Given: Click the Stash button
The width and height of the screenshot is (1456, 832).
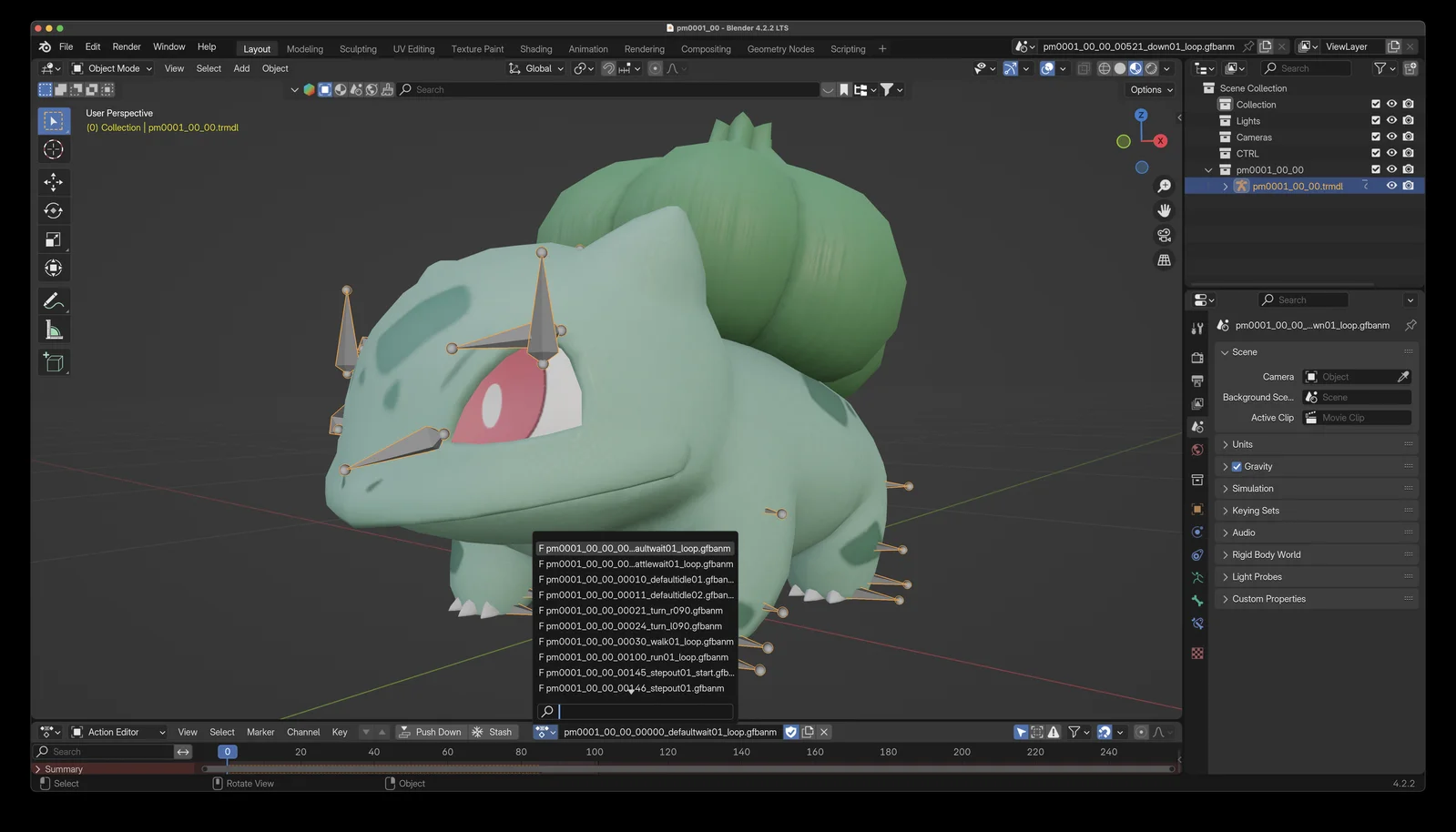Looking at the screenshot, I should (492, 732).
